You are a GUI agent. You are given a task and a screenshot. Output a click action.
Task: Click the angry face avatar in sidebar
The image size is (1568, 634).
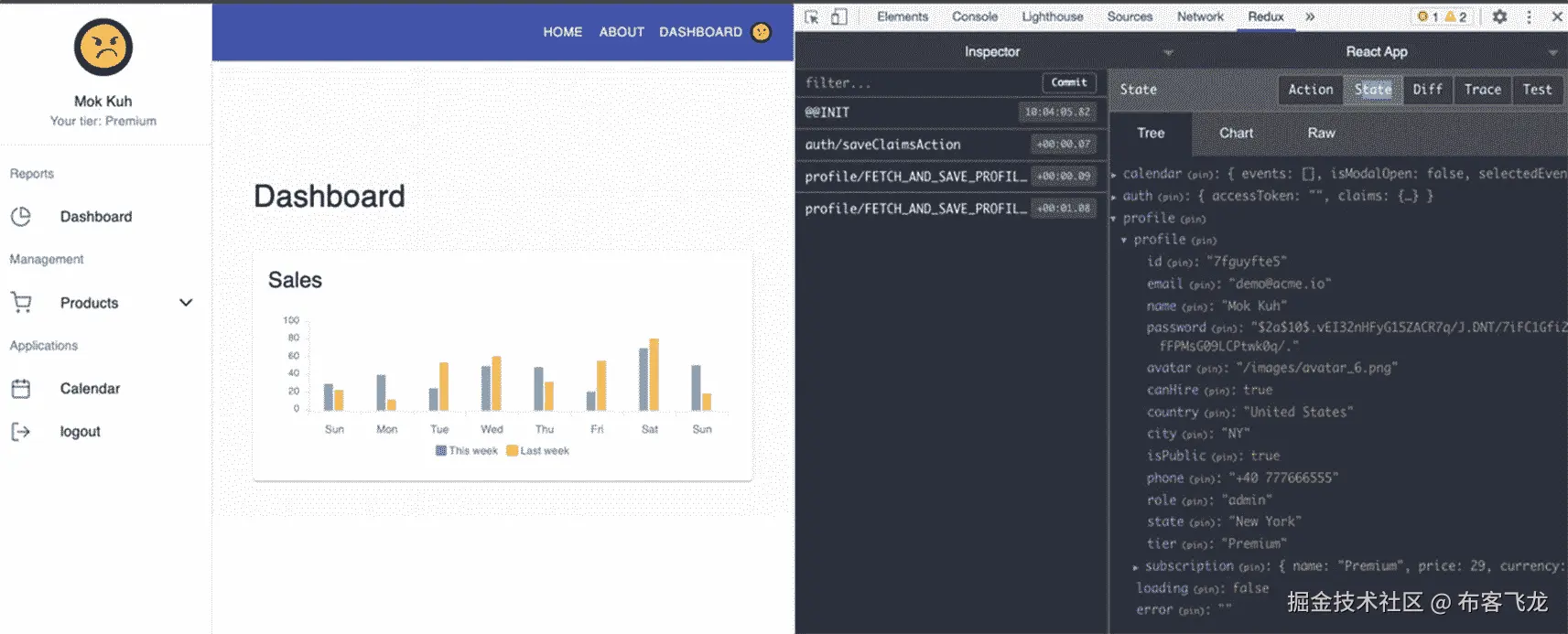[x=103, y=48]
